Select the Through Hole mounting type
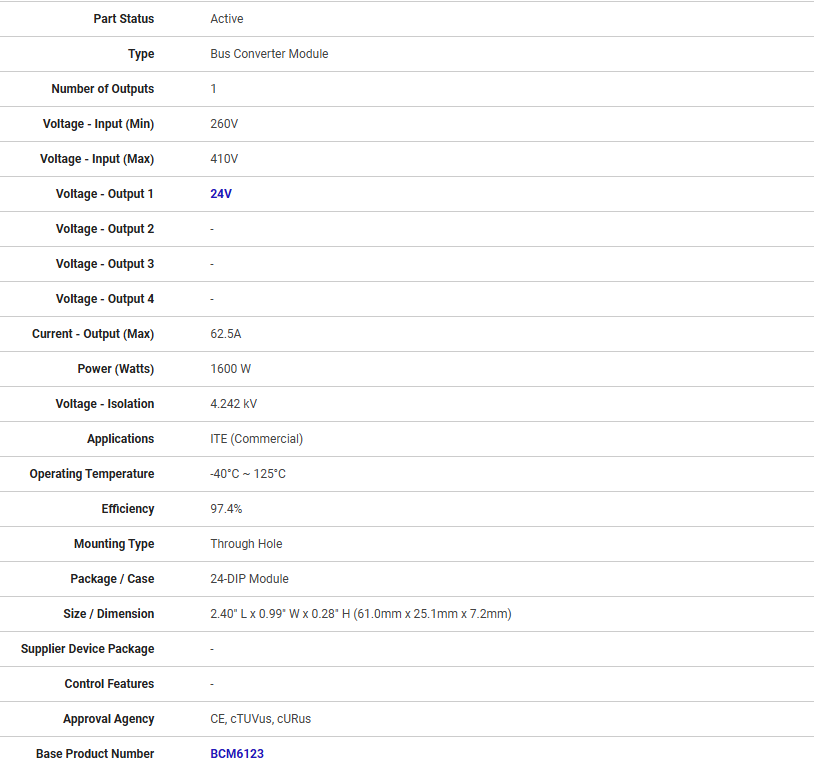The image size is (814, 765). pos(246,544)
